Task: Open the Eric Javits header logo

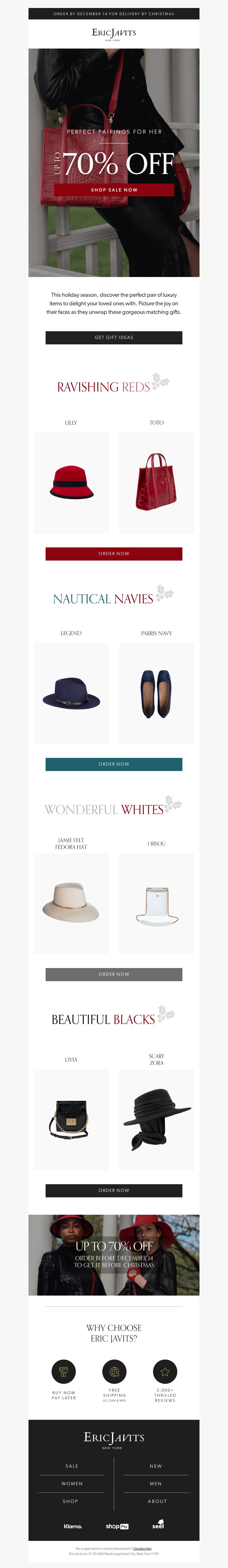Action: click(x=114, y=33)
